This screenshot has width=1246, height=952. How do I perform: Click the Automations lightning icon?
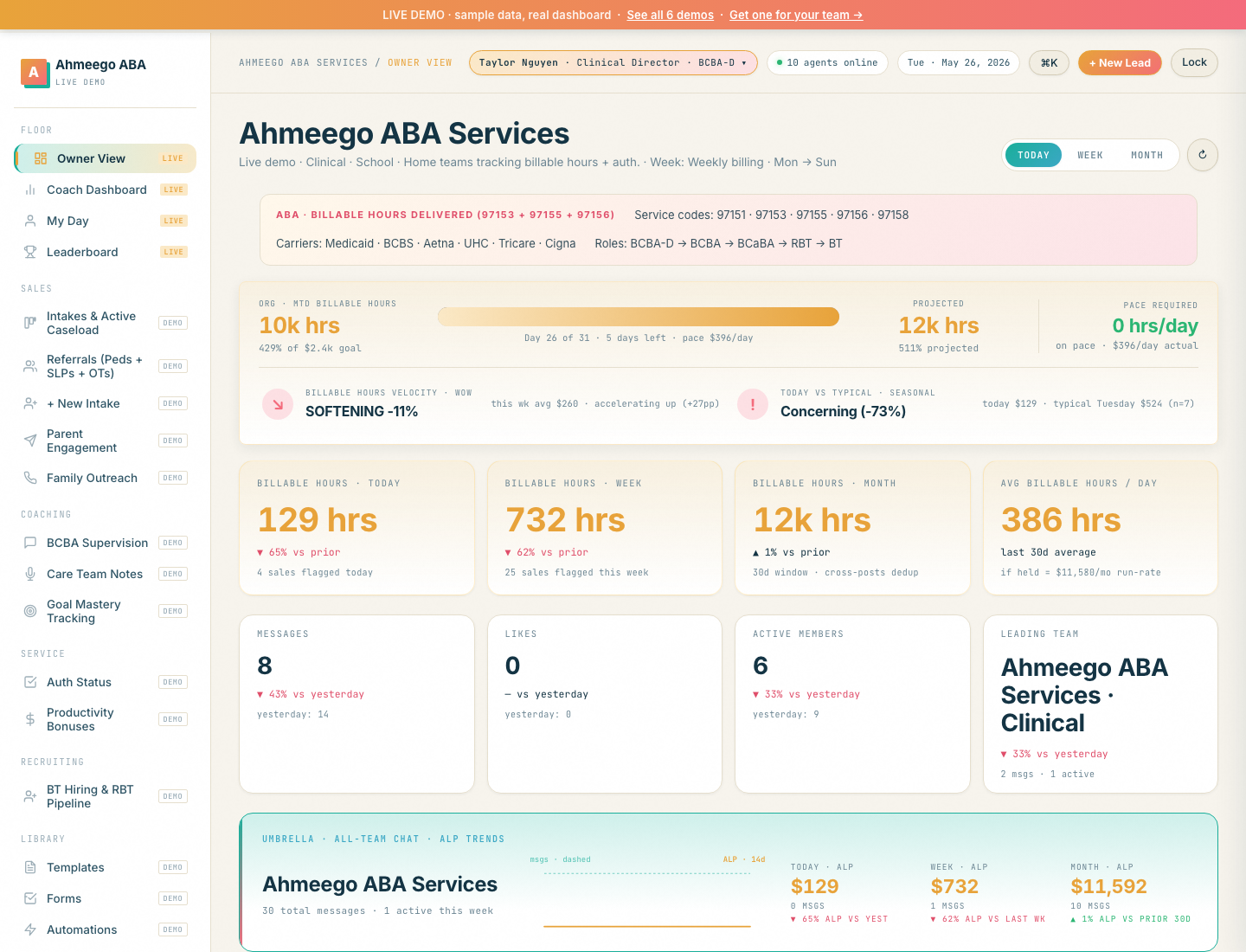(30, 929)
